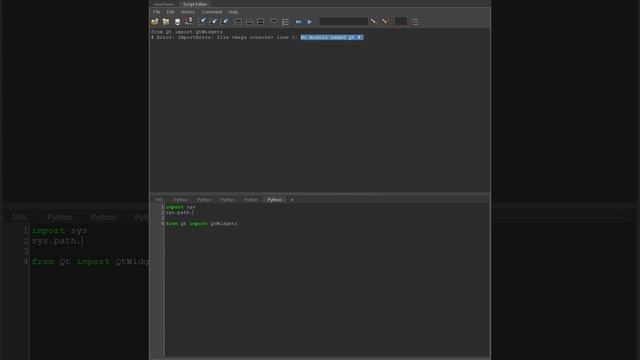Open the History menu
Viewport: 640px width, 360px height.
pyautogui.click(x=188, y=12)
